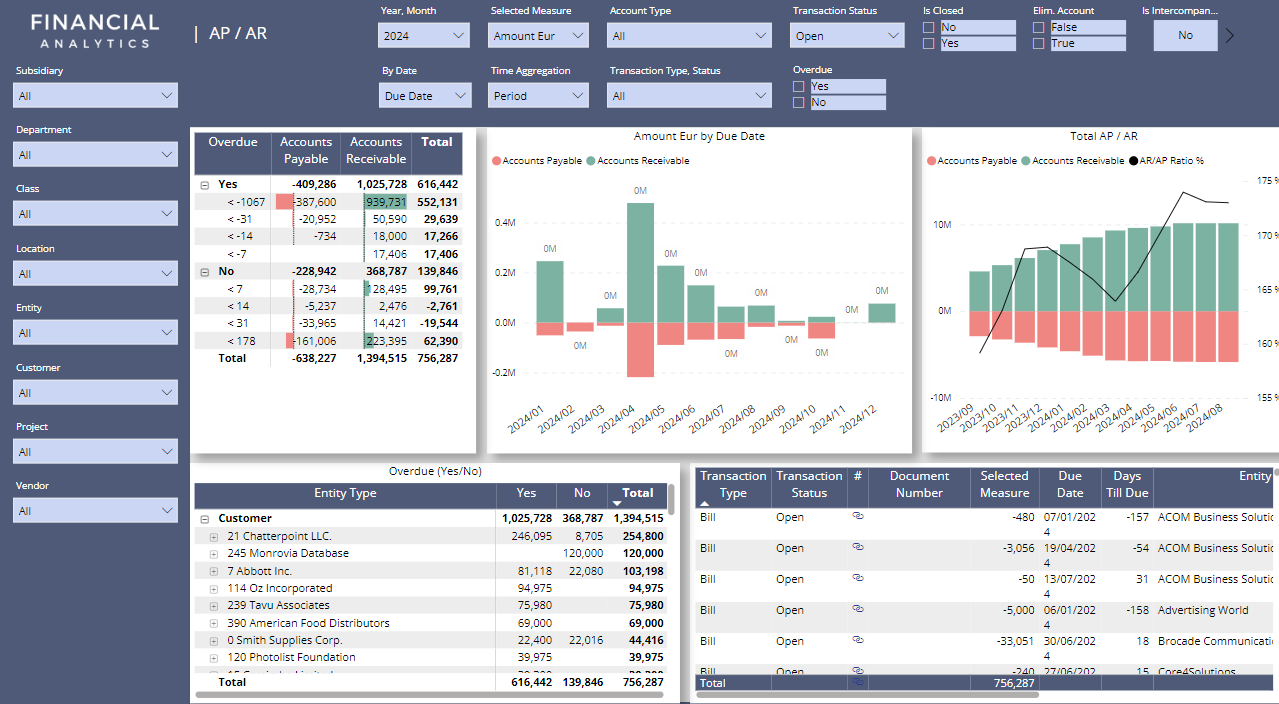Open the Transaction Status dropdown
Viewport: 1279px width, 704px height.
click(848, 36)
